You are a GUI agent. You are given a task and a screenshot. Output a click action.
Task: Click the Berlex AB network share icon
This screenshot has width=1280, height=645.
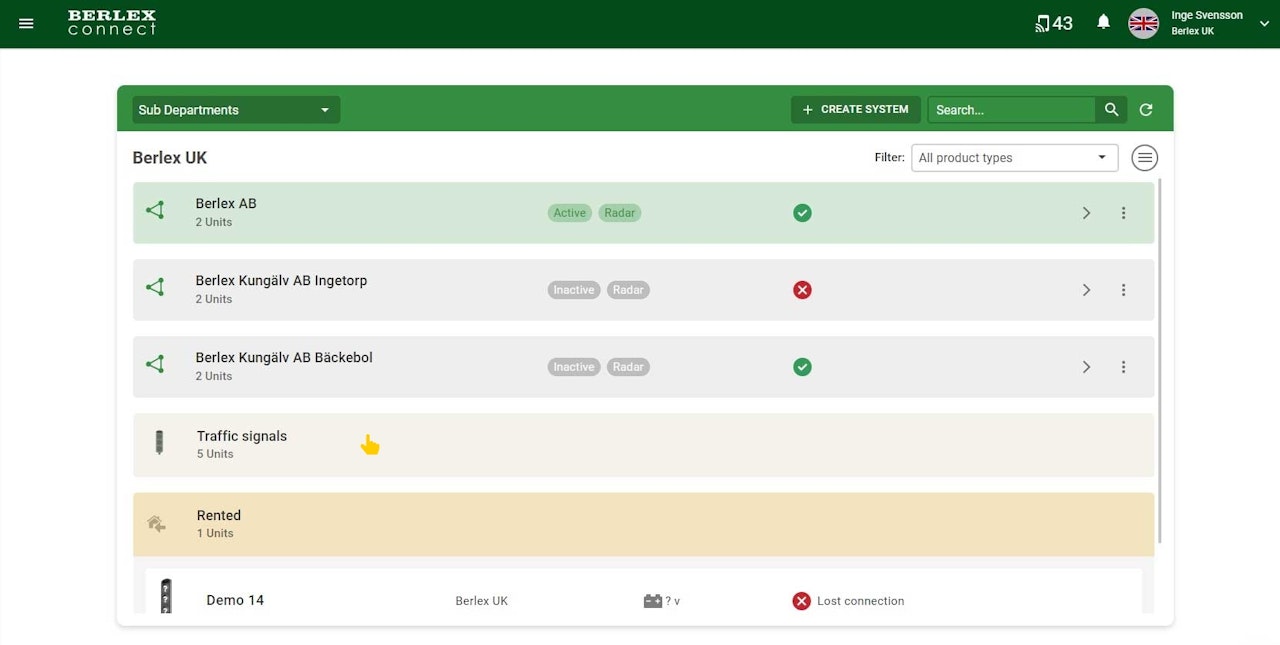(155, 211)
